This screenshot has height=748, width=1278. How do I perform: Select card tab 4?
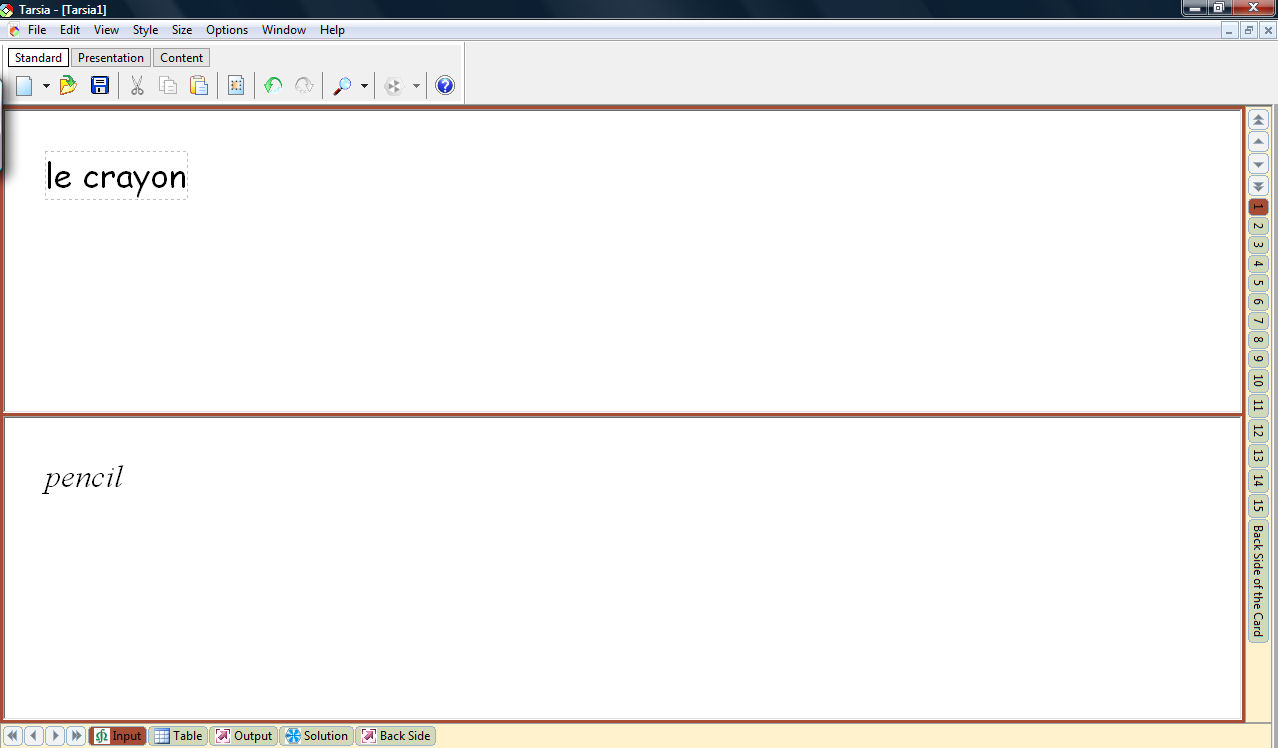(x=1259, y=264)
